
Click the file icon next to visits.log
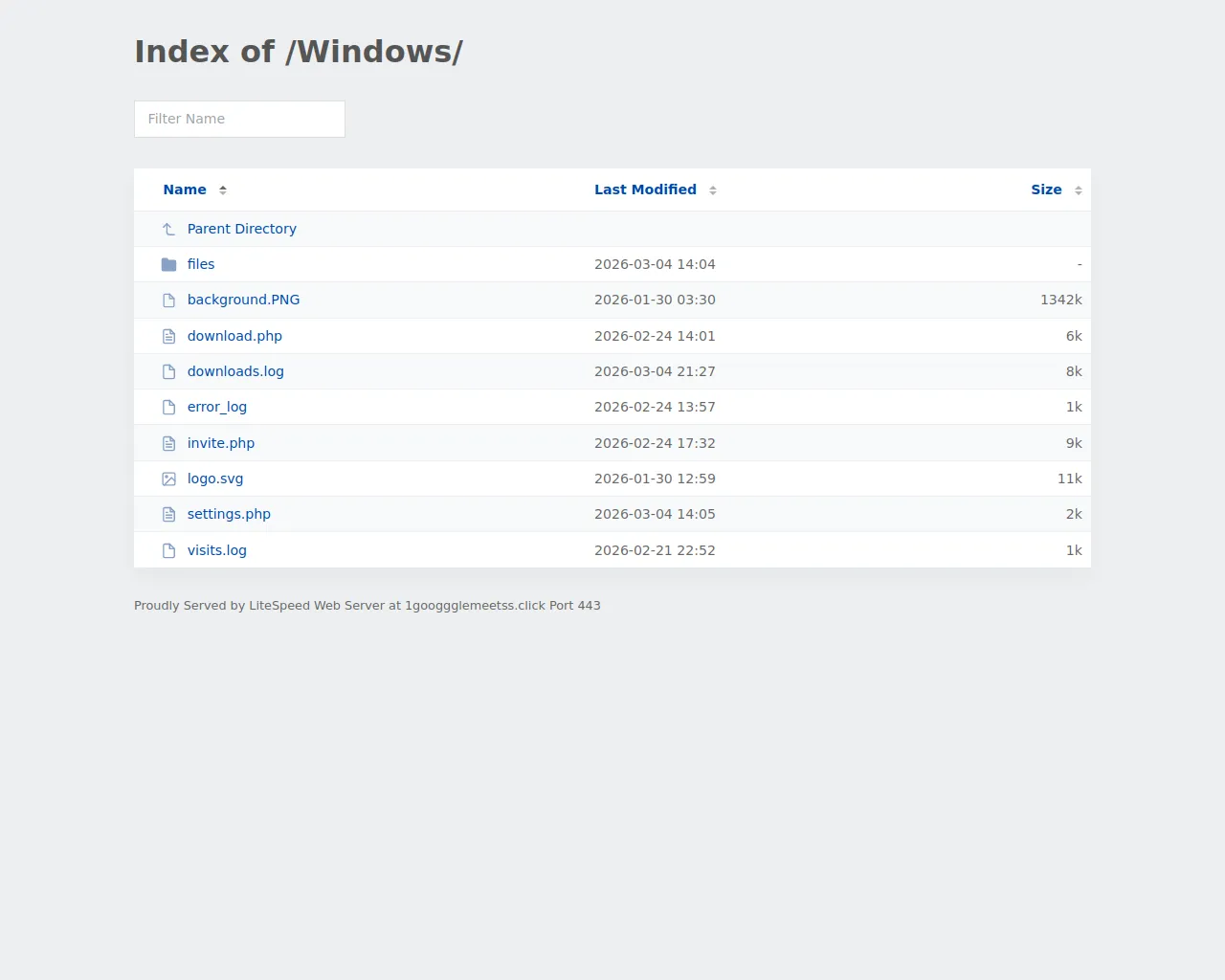168,550
